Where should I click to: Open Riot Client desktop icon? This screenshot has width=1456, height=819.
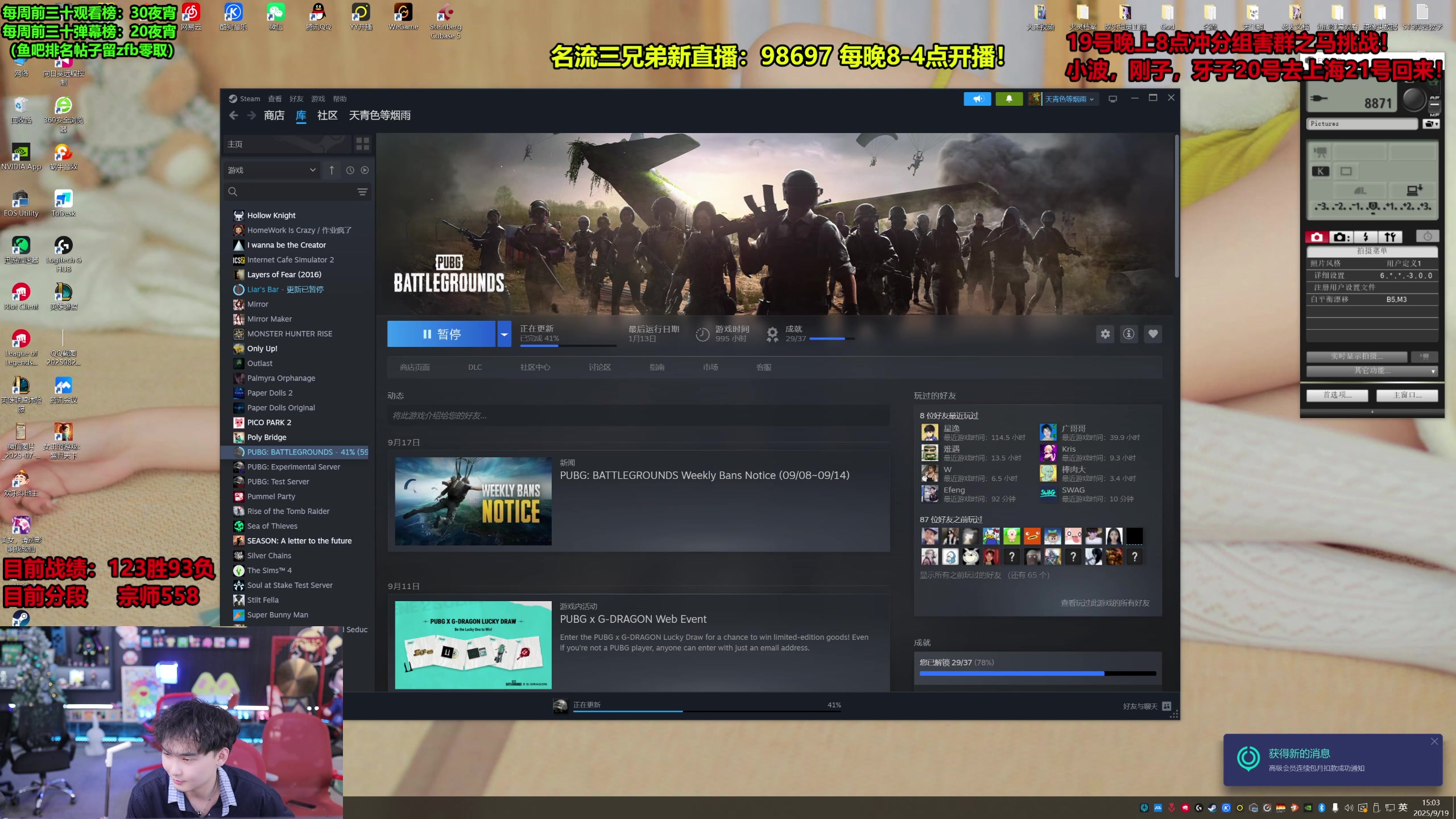point(21,297)
